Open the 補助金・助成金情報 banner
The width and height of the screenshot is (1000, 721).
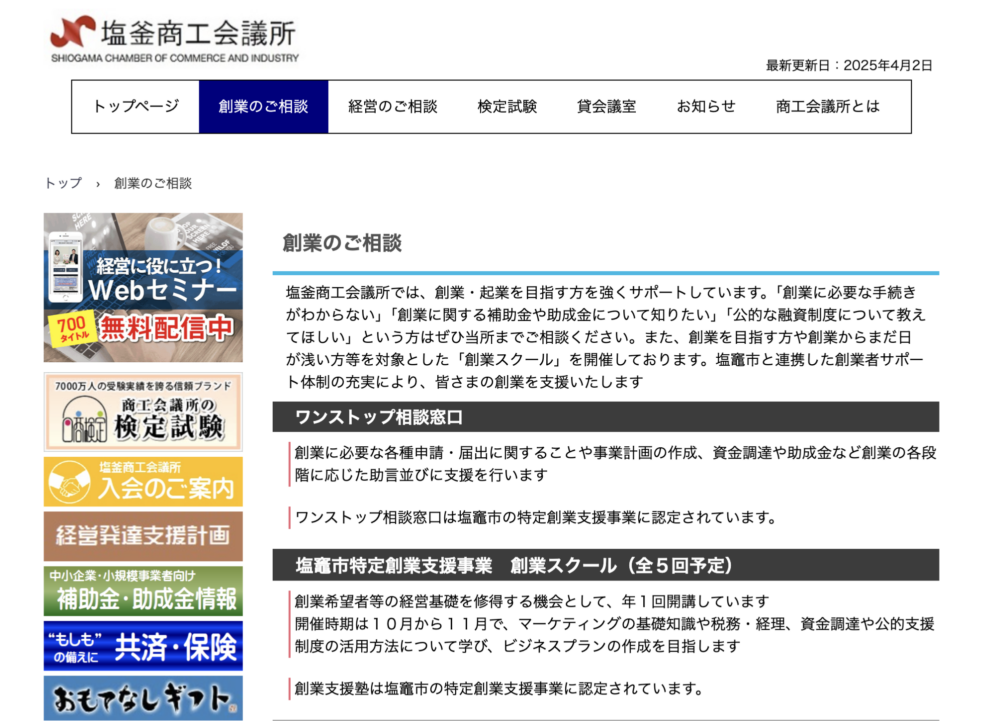(x=143, y=591)
